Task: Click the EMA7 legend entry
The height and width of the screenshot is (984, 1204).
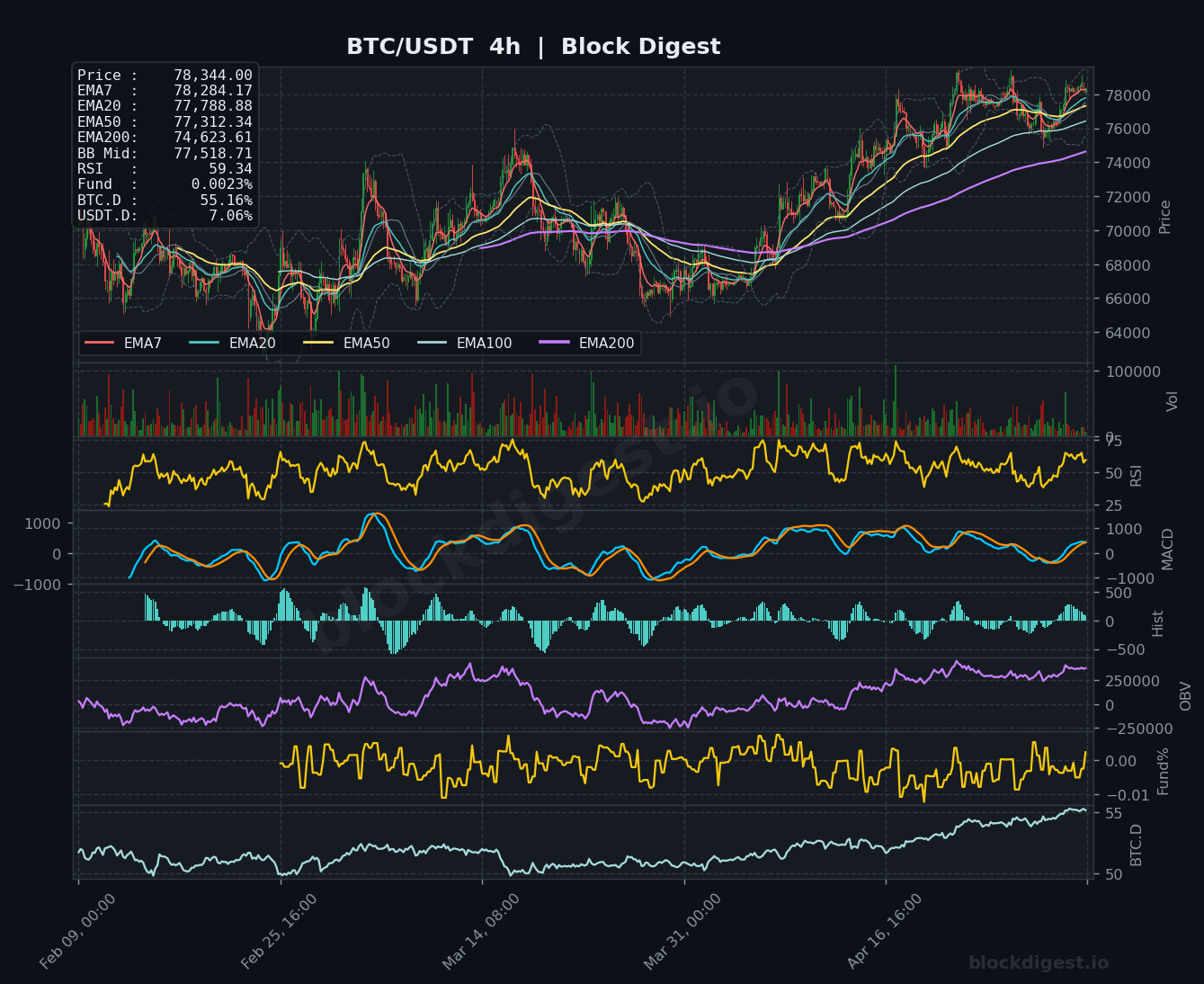Action: 123,343
